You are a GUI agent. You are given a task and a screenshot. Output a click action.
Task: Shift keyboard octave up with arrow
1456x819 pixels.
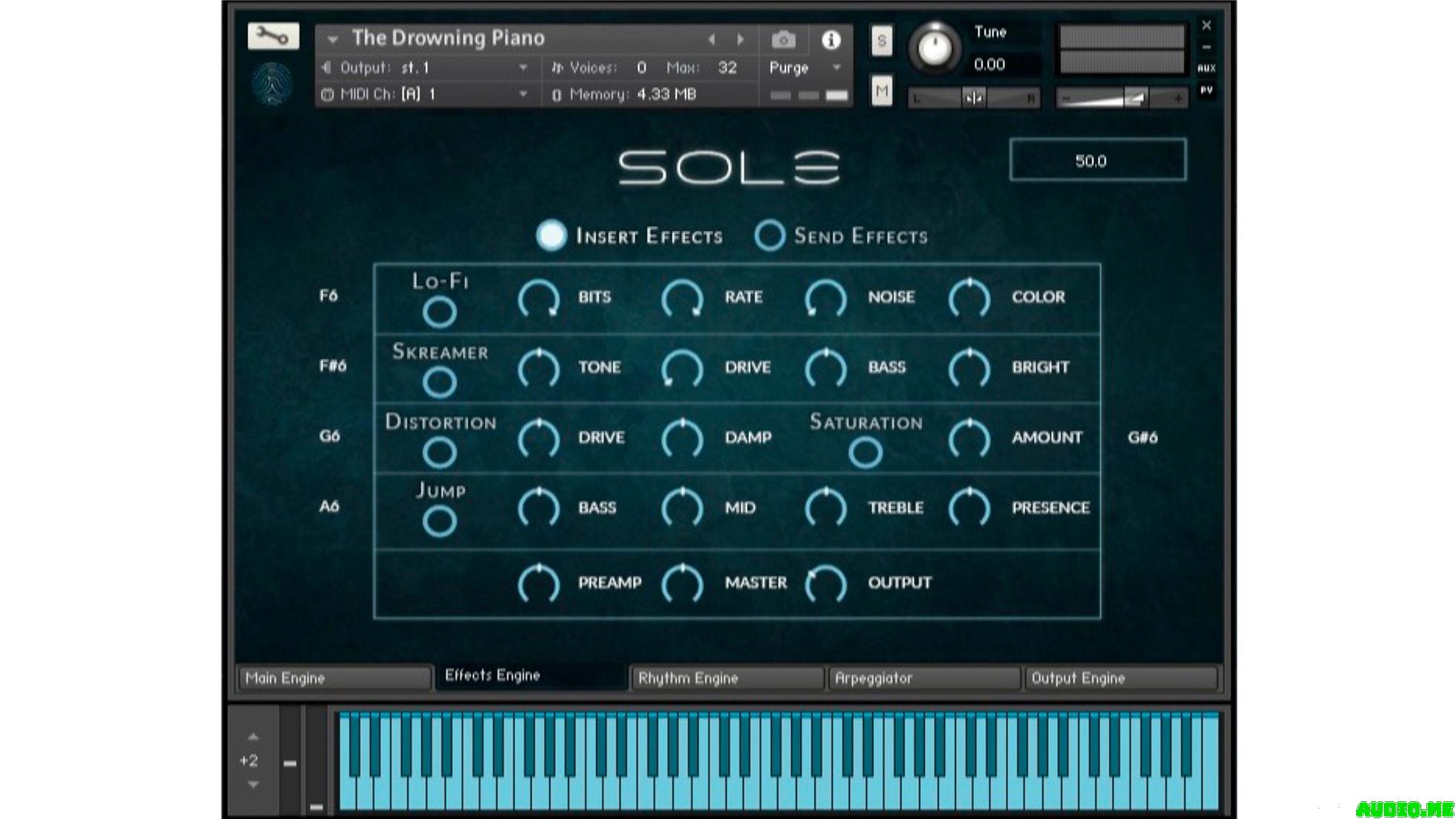[x=253, y=737]
